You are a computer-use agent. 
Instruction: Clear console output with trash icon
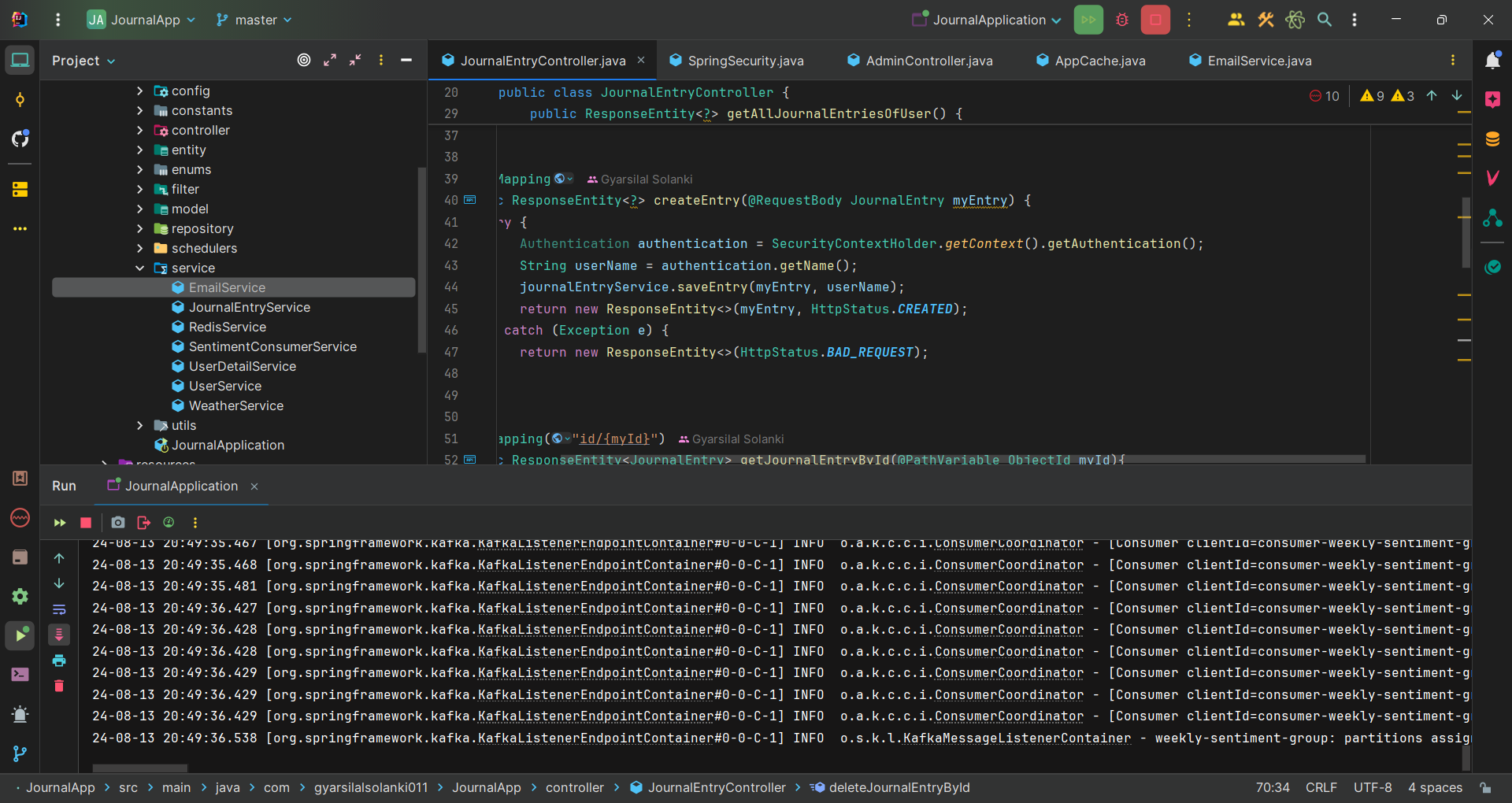59,686
